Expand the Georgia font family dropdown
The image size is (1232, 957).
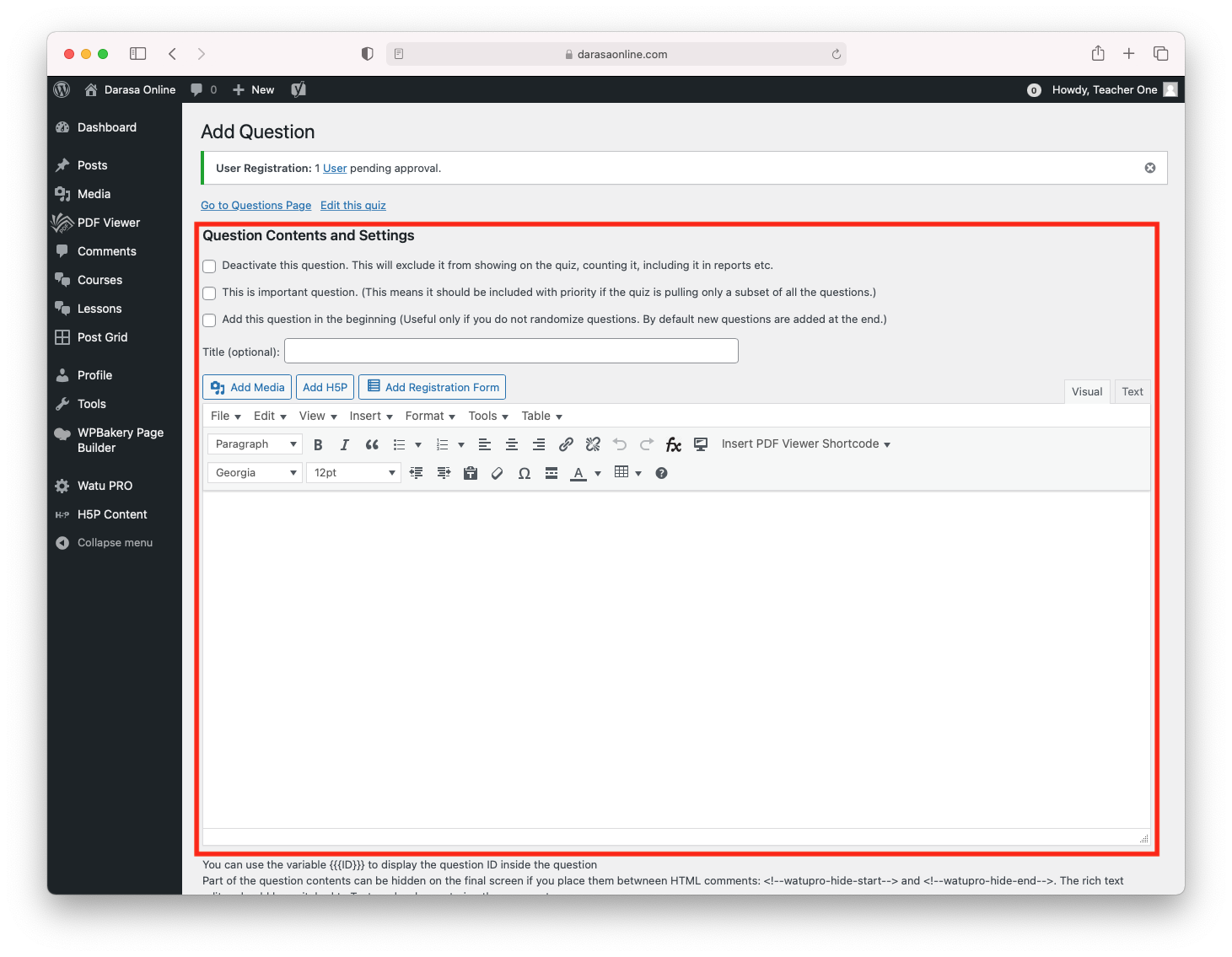coord(255,473)
